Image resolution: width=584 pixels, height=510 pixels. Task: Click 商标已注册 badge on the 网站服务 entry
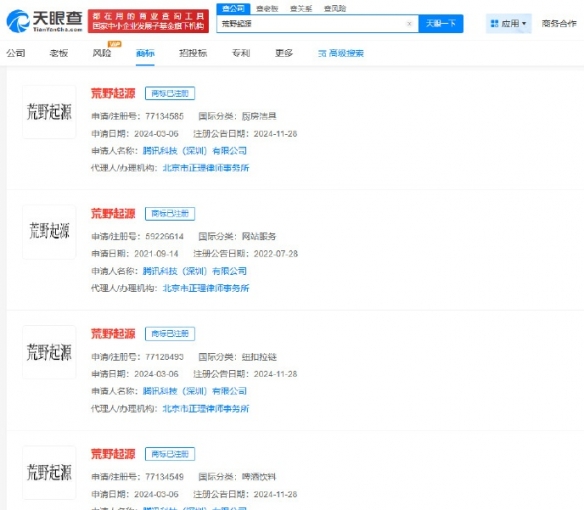[x=170, y=213]
